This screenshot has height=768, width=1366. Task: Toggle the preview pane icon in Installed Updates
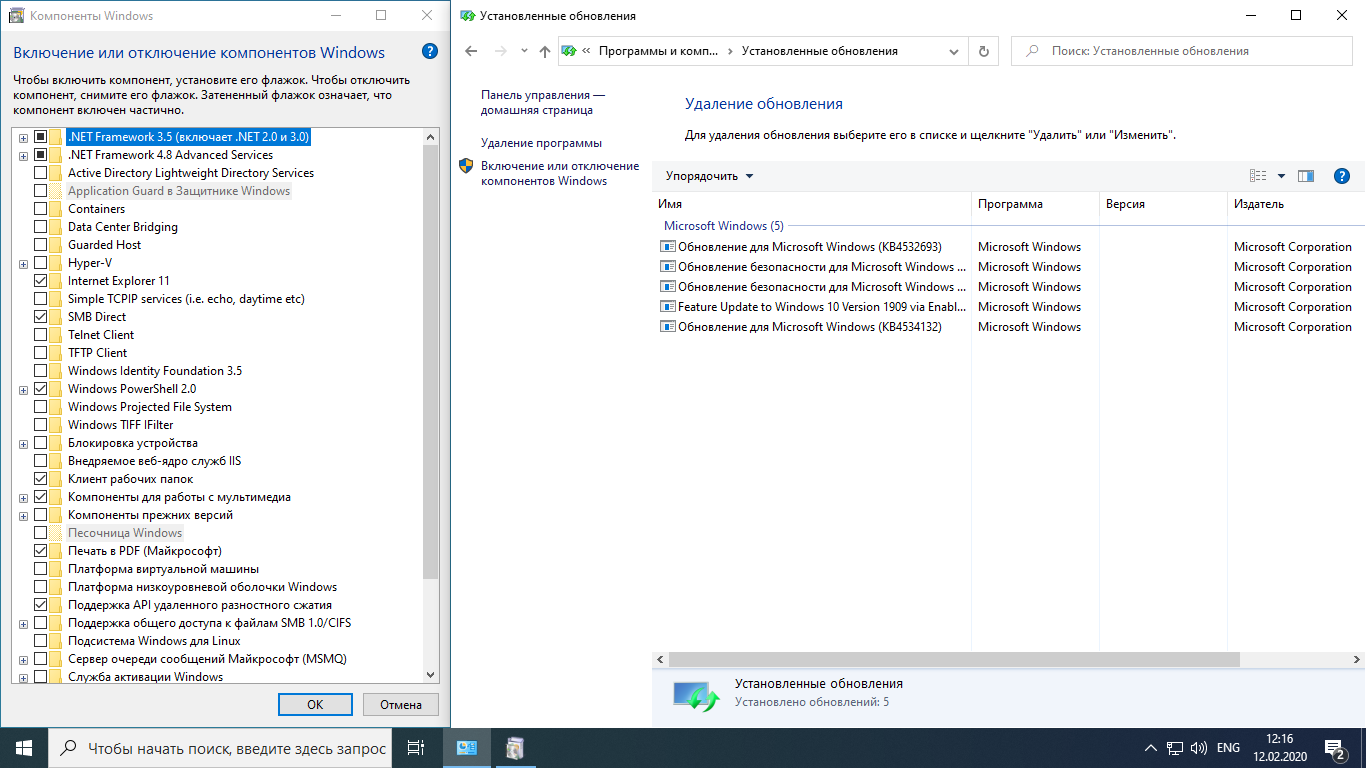1306,176
